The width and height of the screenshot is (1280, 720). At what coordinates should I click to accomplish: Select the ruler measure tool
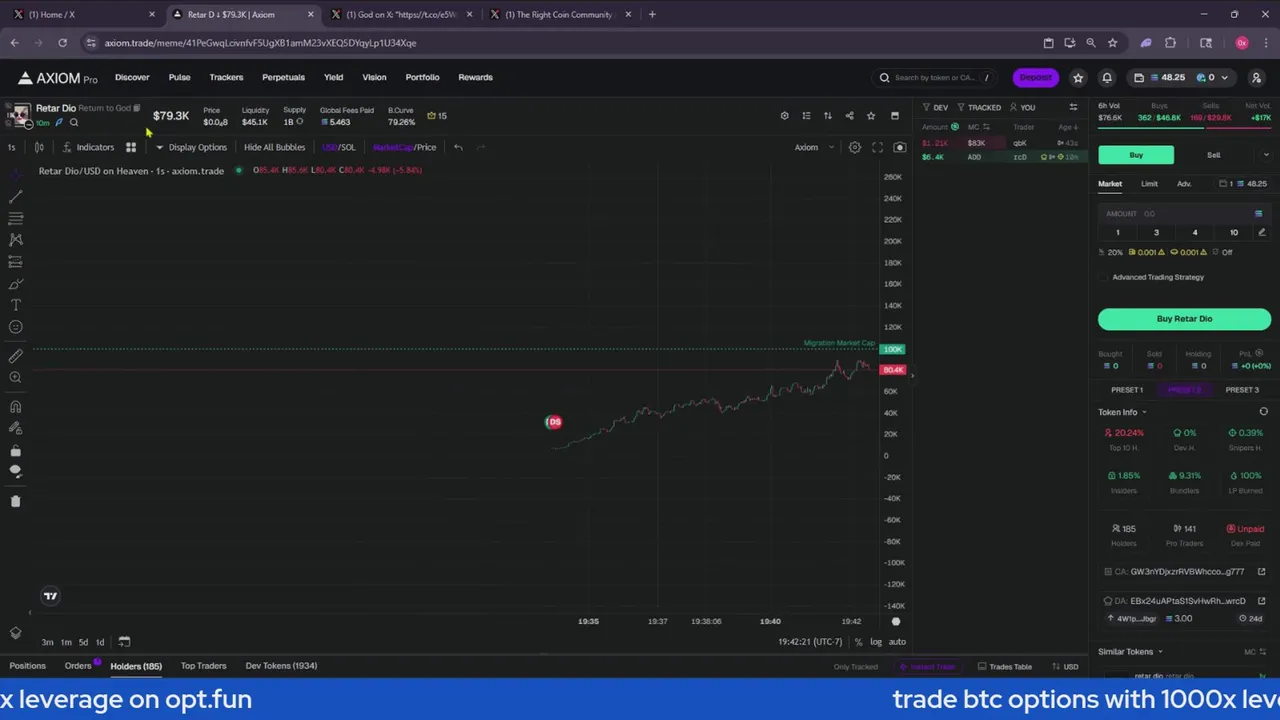pyautogui.click(x=15, y=356)
